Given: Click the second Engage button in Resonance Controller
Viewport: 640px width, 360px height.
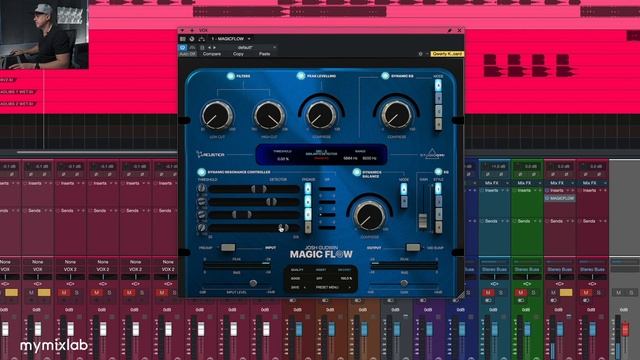Looking at the screenshot, I should 308,201.
